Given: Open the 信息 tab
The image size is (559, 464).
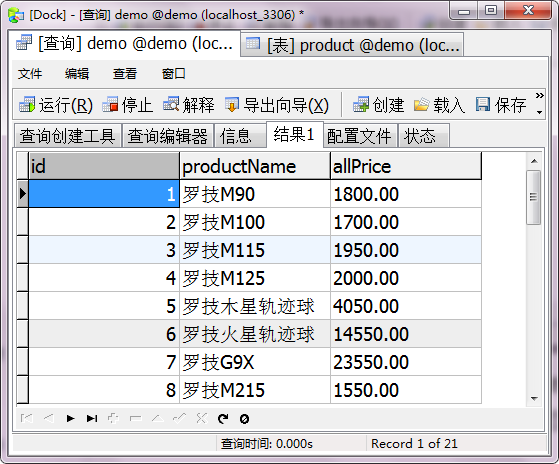Looking at the screenshot, I should pos(240,136).
